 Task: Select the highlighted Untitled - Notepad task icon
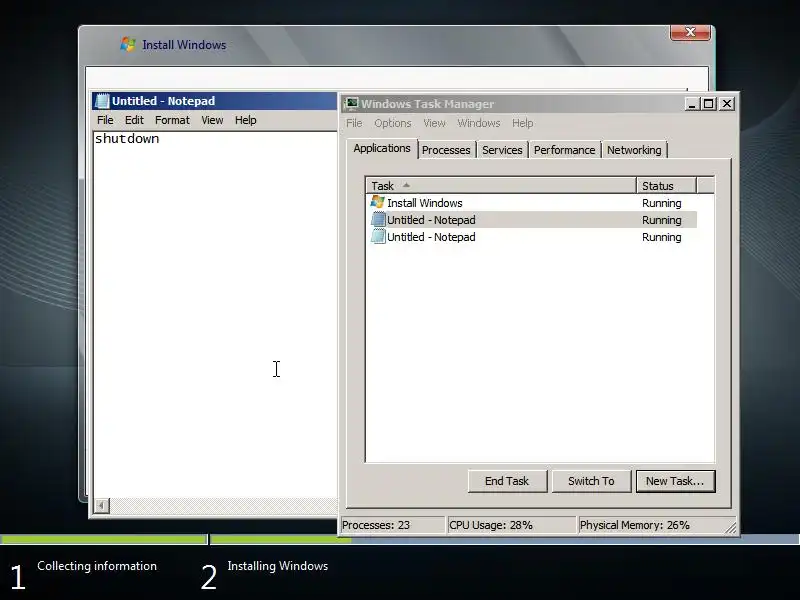tap(378, 219)
